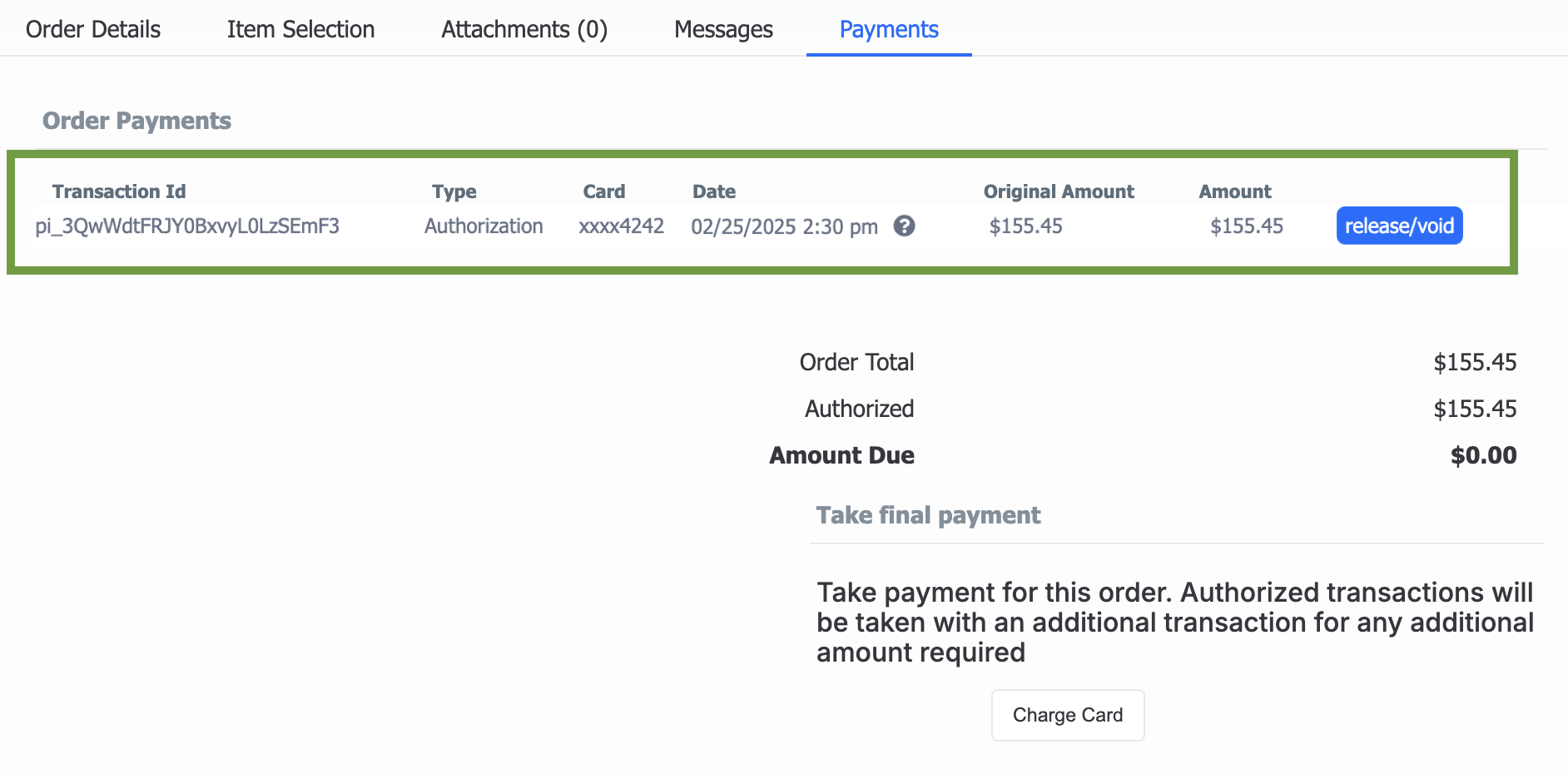Click the transaction ID pi_3QwWdtFRJY0BxvyL0LzSEmF3
The height and width of the screenshot is (774, 1568).
pos(187,226)
